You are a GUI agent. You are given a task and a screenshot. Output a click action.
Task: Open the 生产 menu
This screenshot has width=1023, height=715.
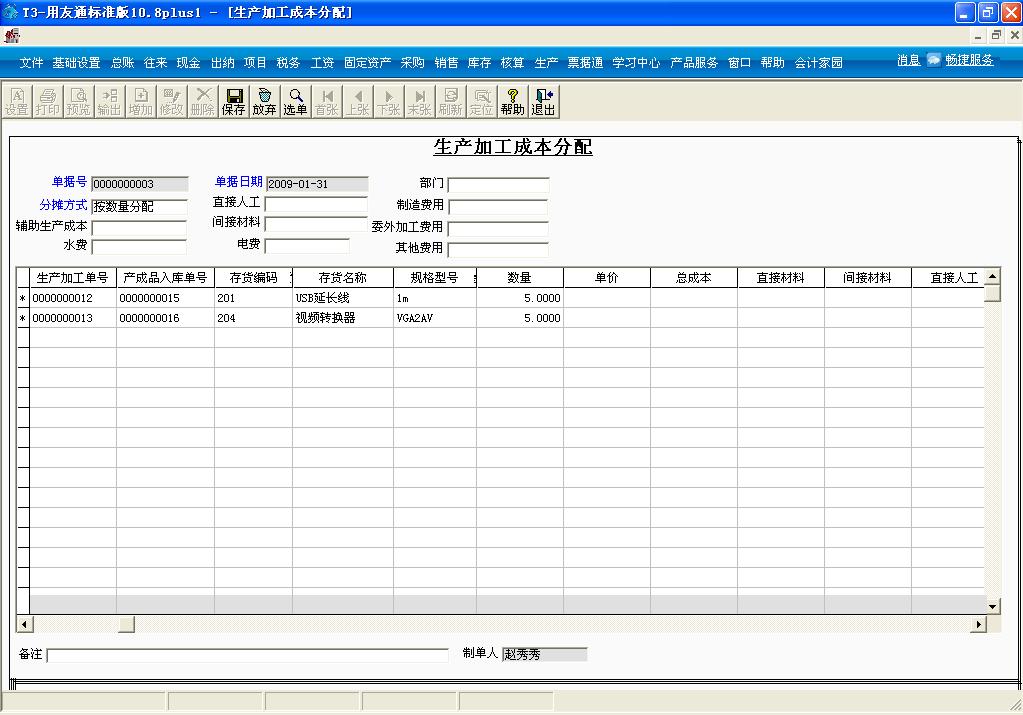click(544, 61)
